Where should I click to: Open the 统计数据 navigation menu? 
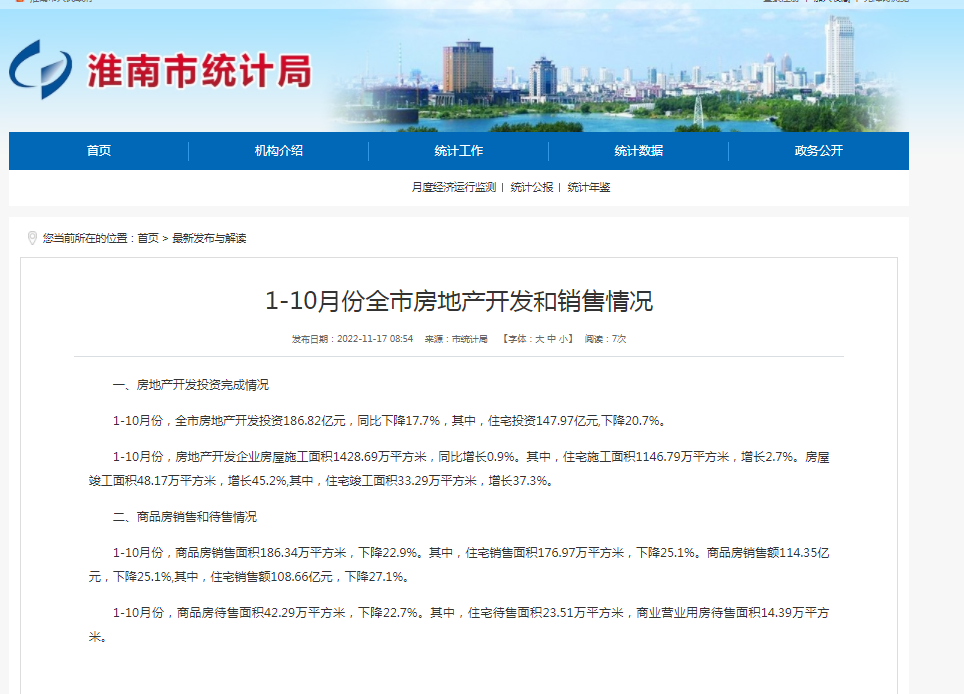(638, 150)
